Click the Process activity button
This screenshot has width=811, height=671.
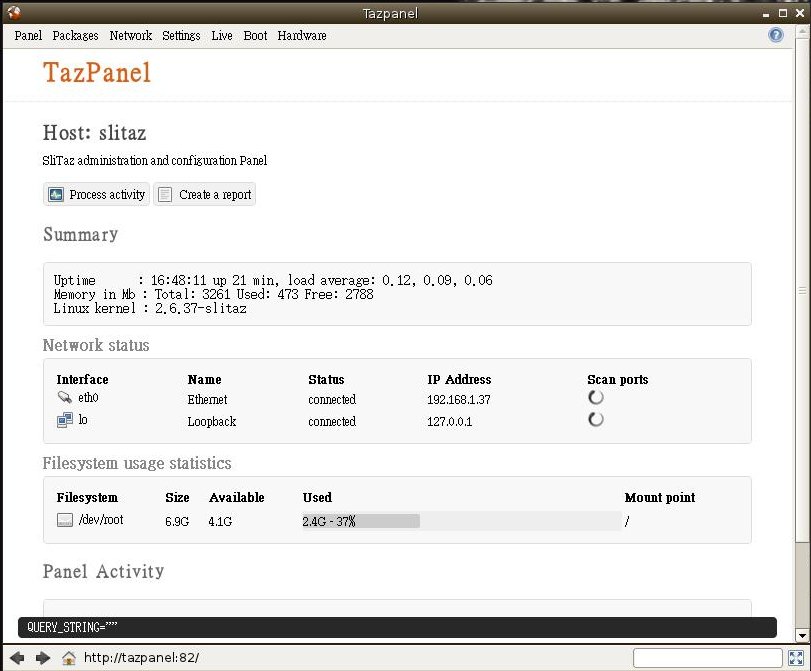tap(97, 195)
